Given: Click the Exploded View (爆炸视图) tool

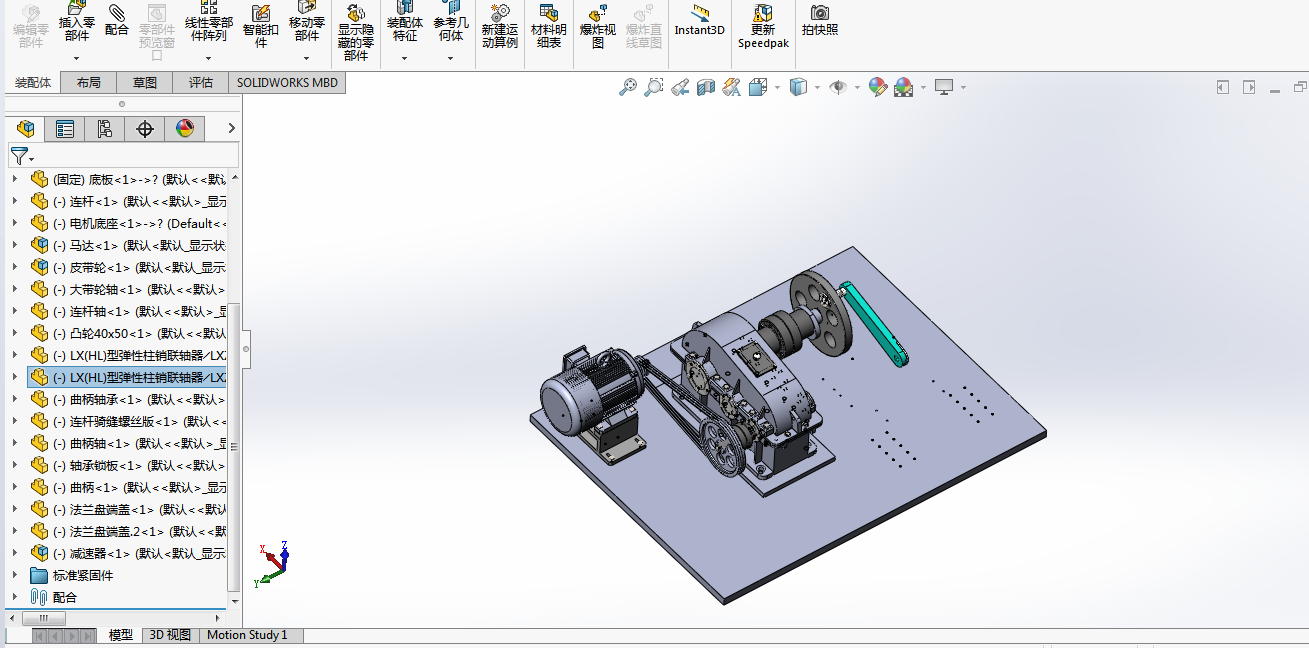Looking at the screenshot, I should point(598,27).
